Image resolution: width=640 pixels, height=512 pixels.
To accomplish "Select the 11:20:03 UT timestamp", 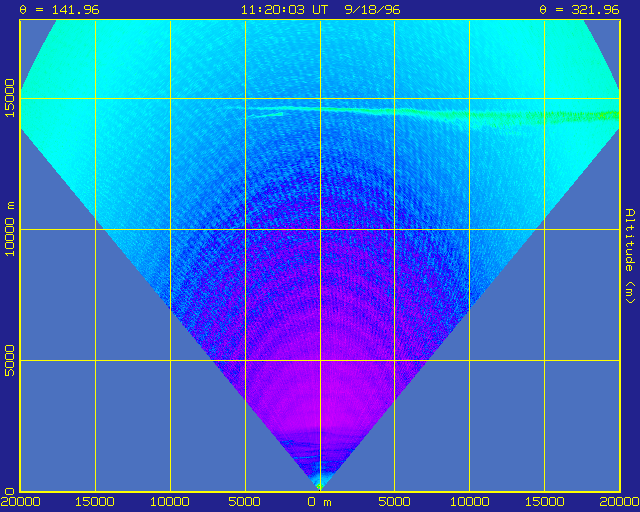I will [284, 9].
